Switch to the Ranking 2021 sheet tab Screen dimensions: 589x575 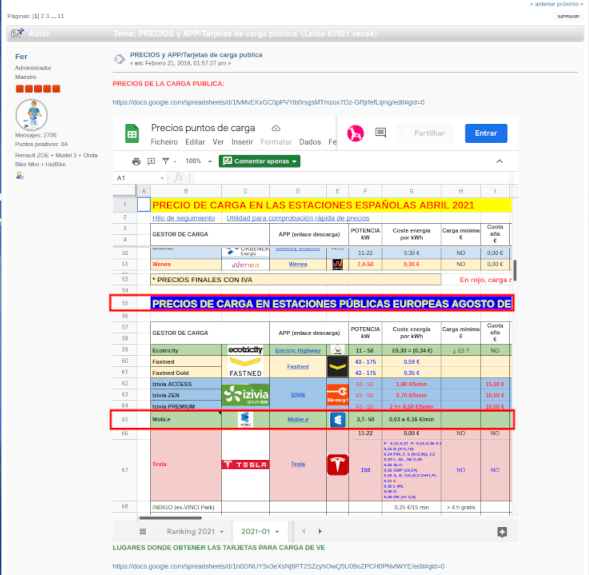coord(191,531)
